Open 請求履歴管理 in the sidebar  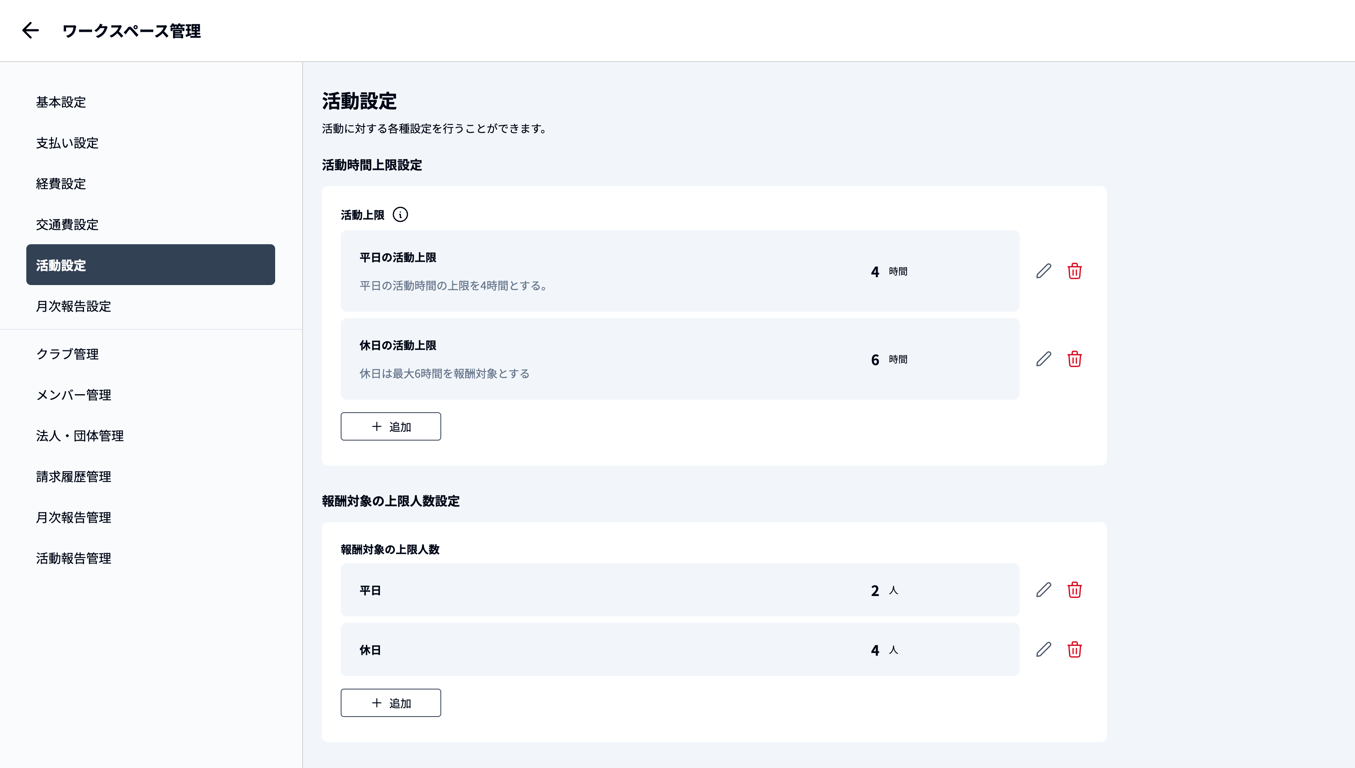pyautogui.click(x=73, y=477)
